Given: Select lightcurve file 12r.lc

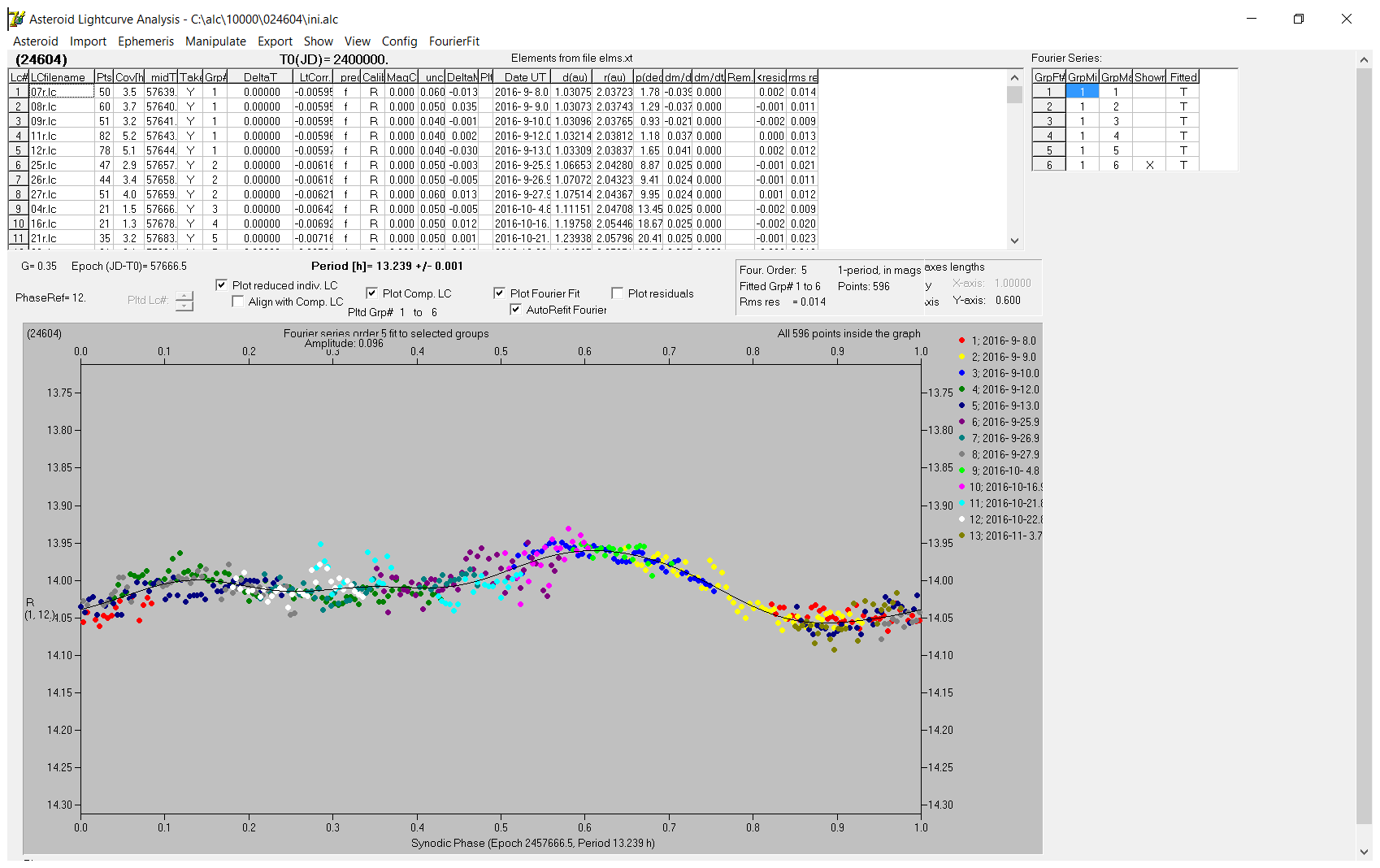Looking at the screenshot, I should point(62,150).
